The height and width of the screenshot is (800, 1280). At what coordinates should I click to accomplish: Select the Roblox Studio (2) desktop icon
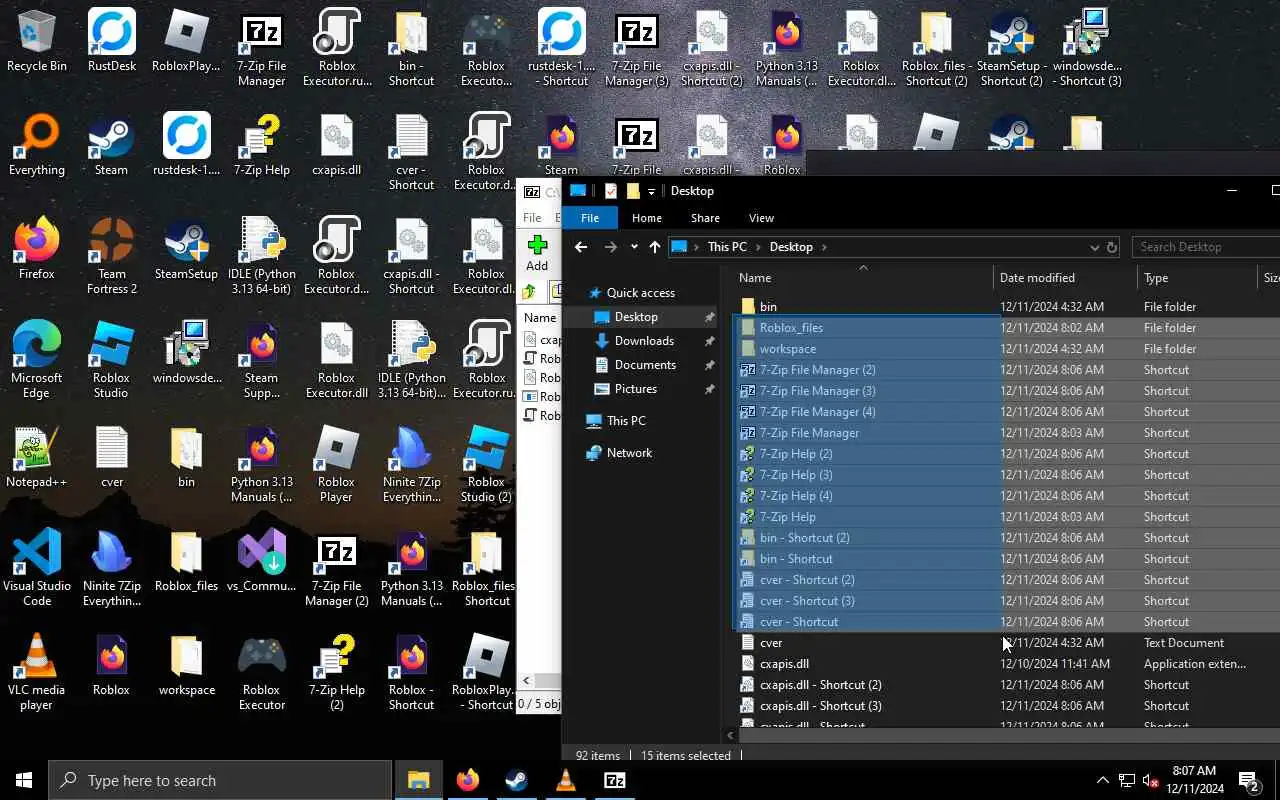pyautogui.click(x=487, y=464)
